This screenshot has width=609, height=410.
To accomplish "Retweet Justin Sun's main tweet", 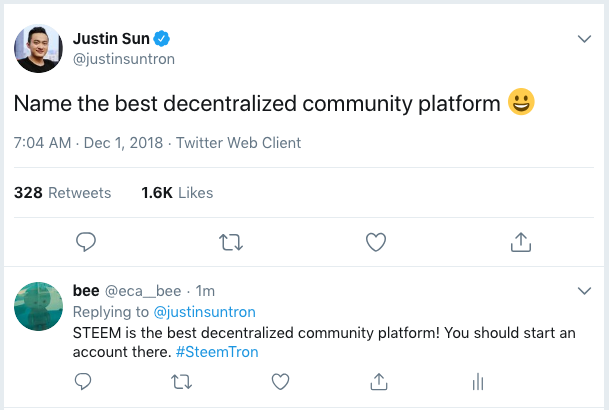I will [231, 242].
